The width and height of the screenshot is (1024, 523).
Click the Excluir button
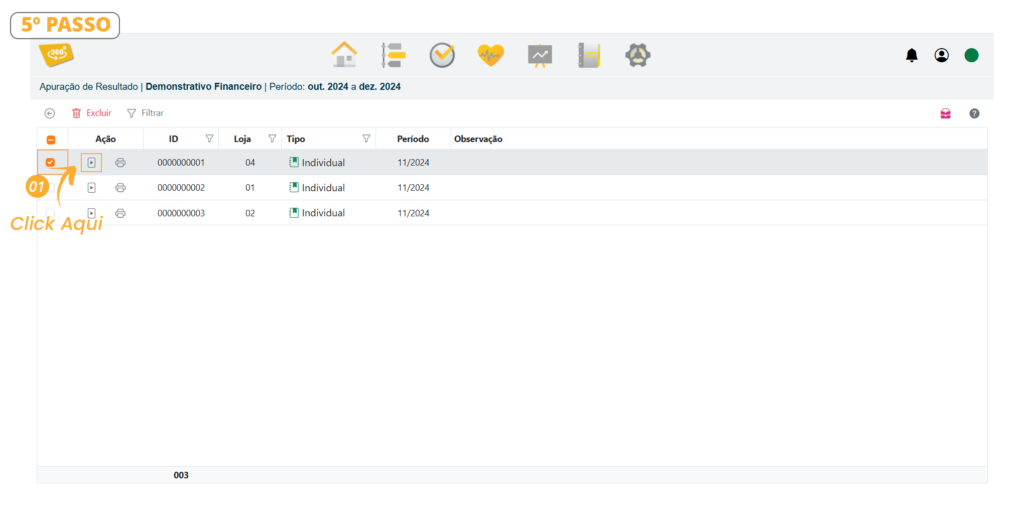click(91, 113)
